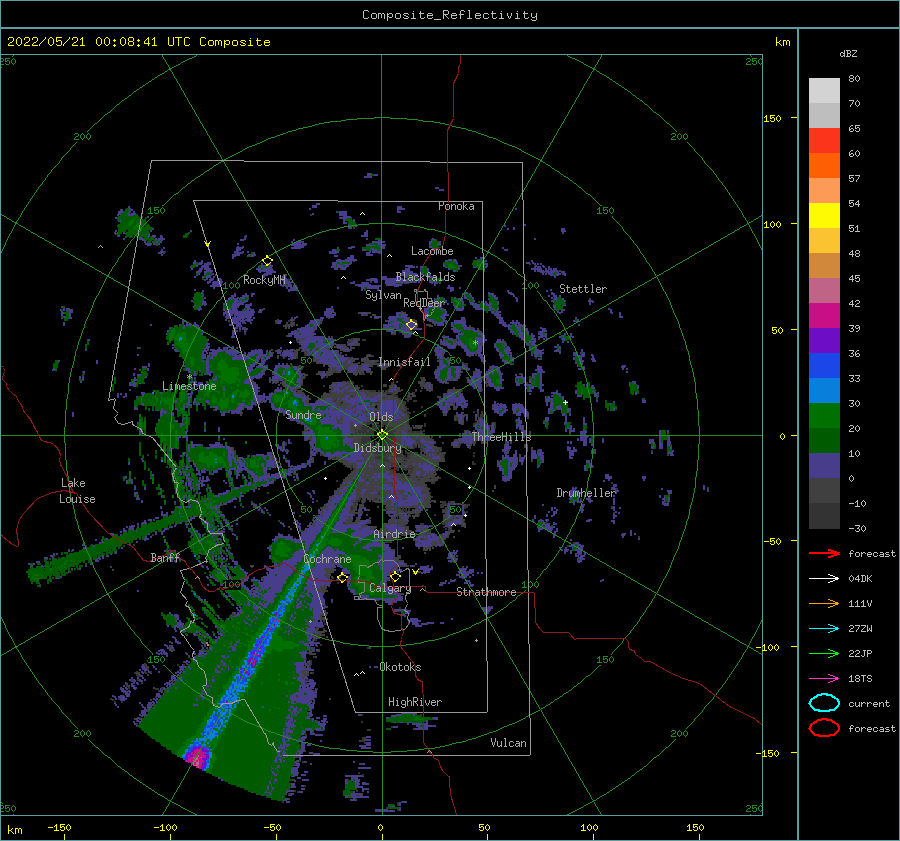900x841 pixels.
Task: Select the orange 111V arrow legend icon
Action: (824, 603)
